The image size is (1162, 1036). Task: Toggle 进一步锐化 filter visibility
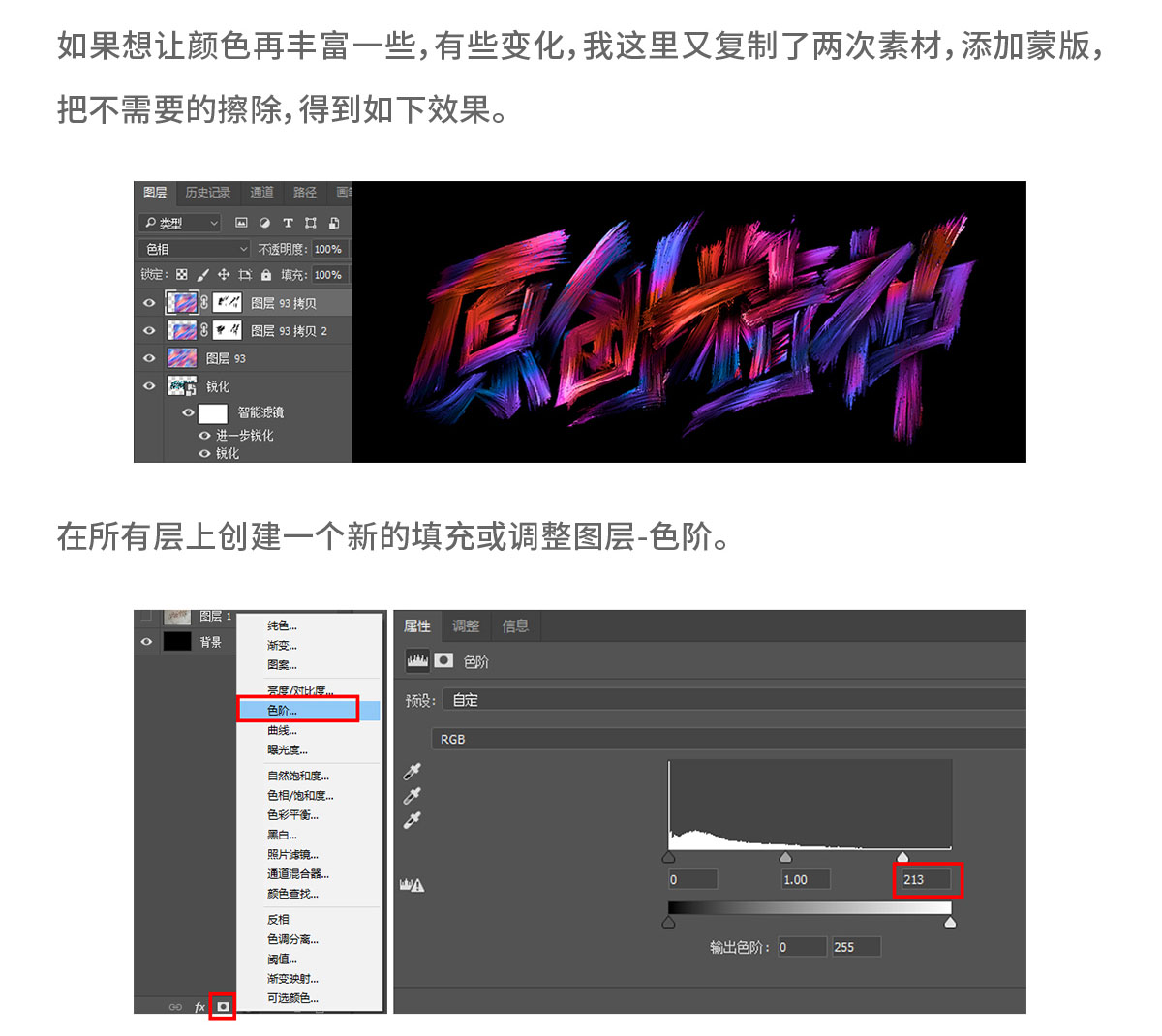tap(204, 436)
